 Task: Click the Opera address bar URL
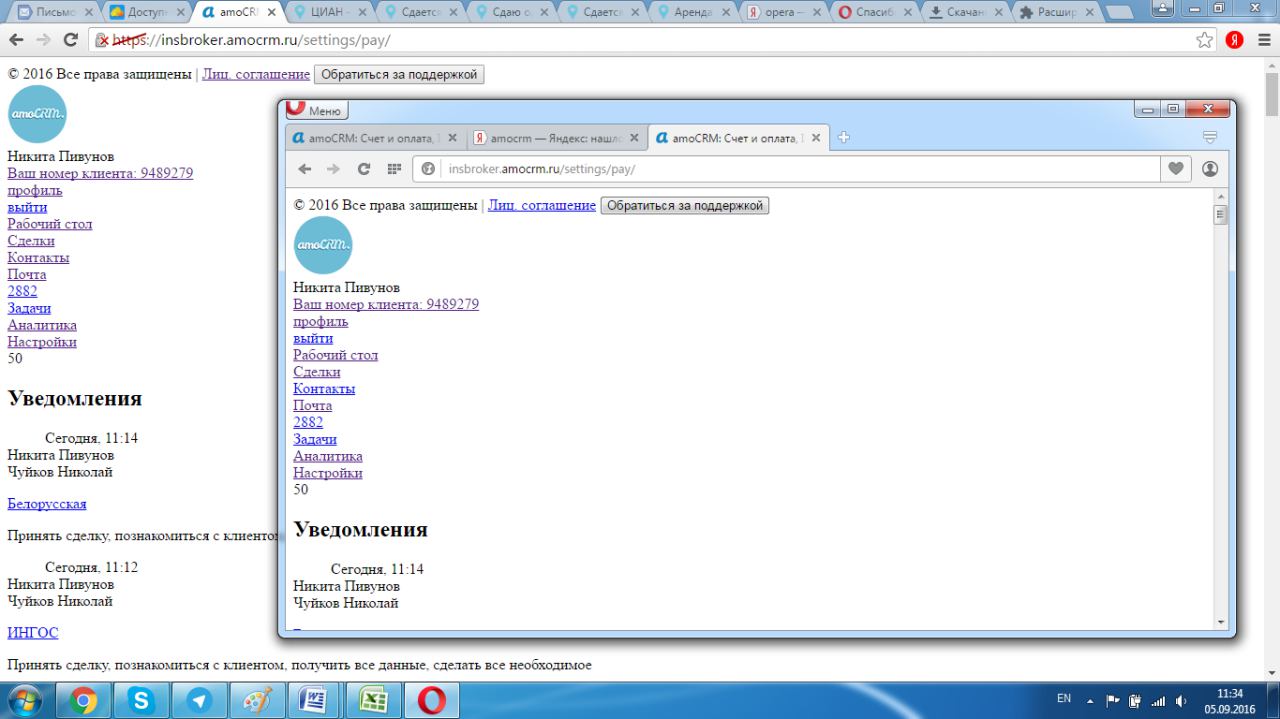pos(542,169)
